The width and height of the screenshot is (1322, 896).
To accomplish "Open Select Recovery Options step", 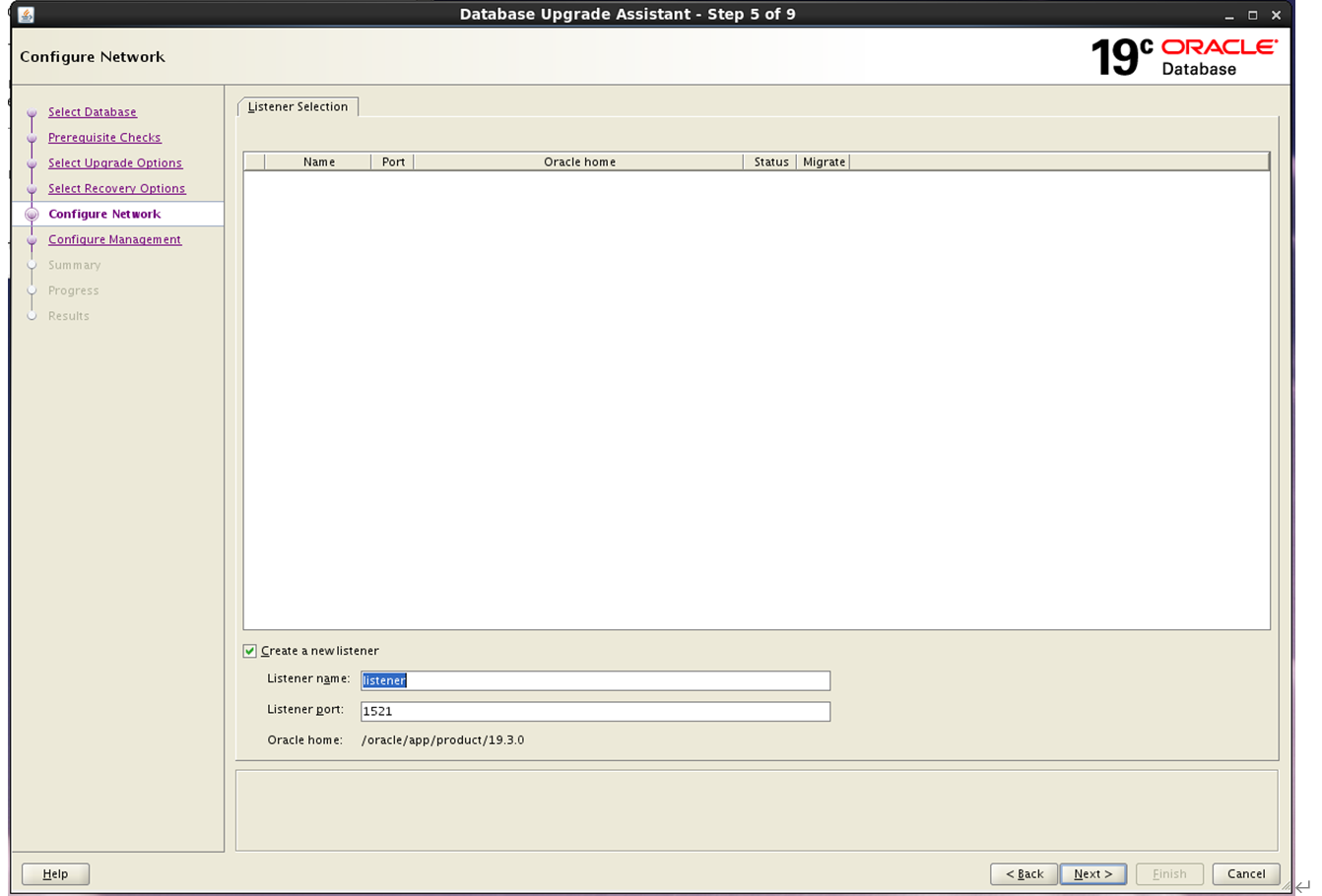I will click(x=116, y=189).
